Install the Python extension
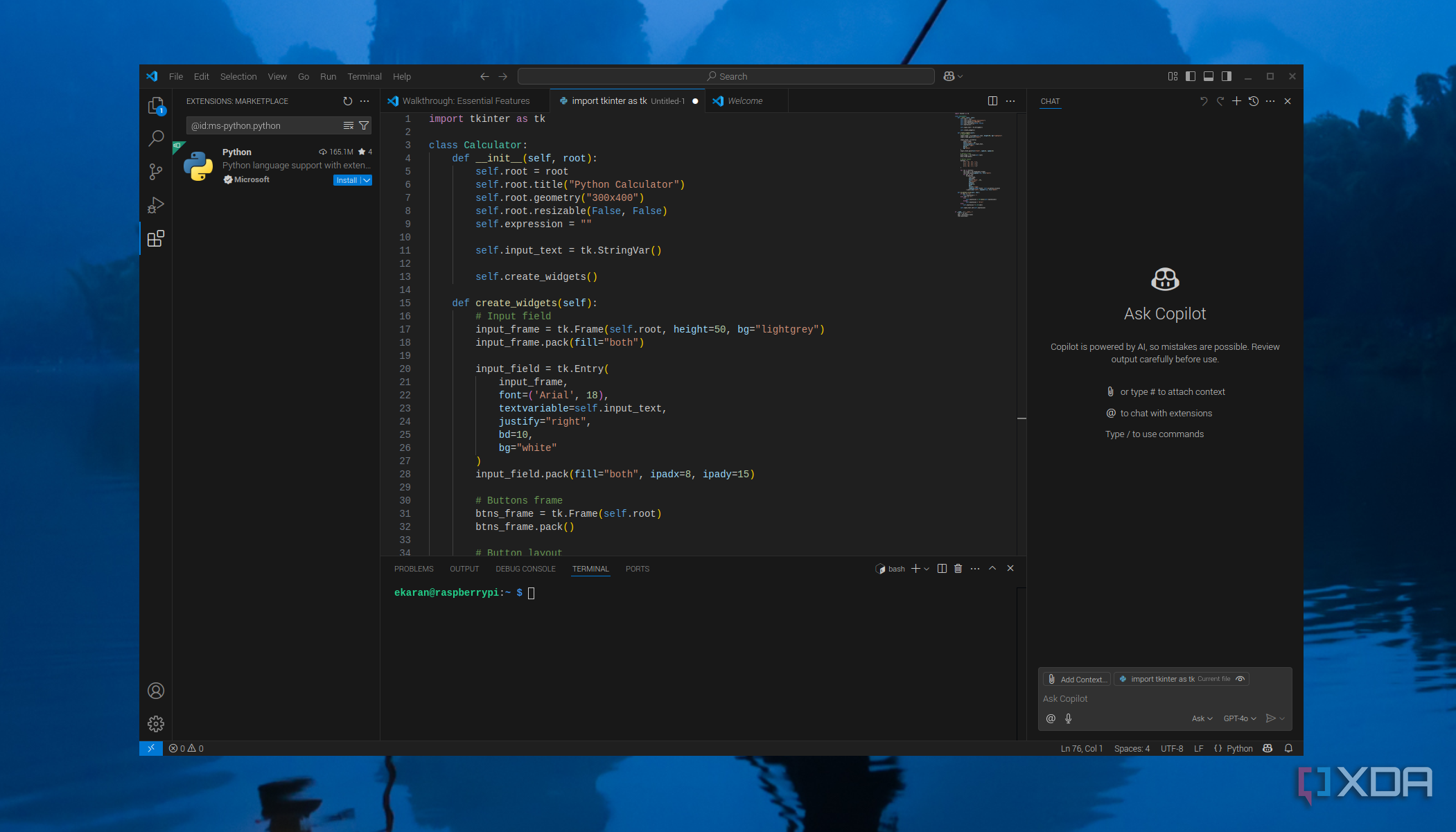 click(x=346, y=180)
